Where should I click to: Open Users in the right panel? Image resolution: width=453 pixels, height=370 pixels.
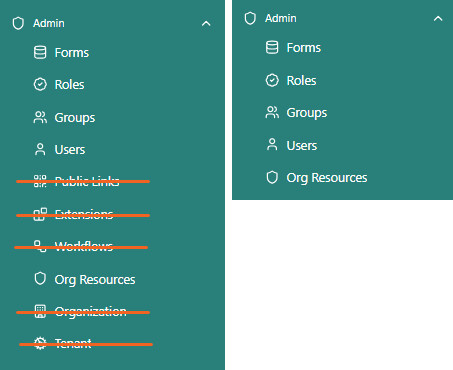[302, 145]
